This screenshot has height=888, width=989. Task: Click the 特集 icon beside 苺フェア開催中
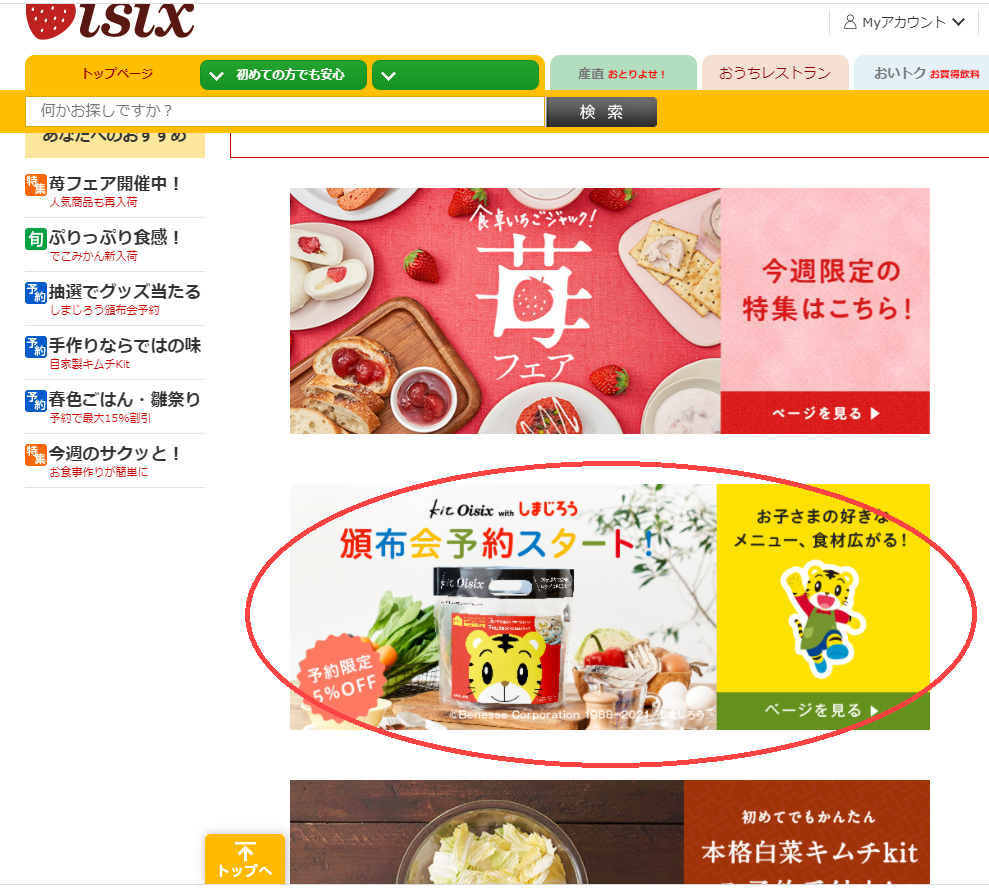coord(35,185)
